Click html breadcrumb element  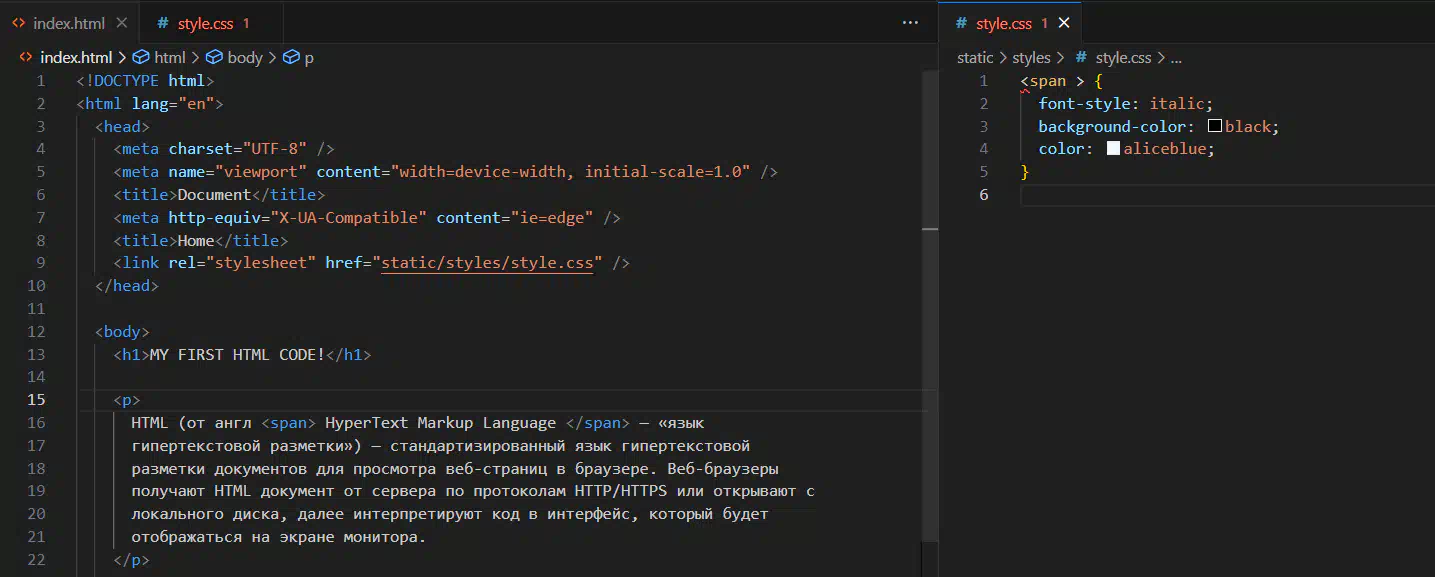coord(170,57)
